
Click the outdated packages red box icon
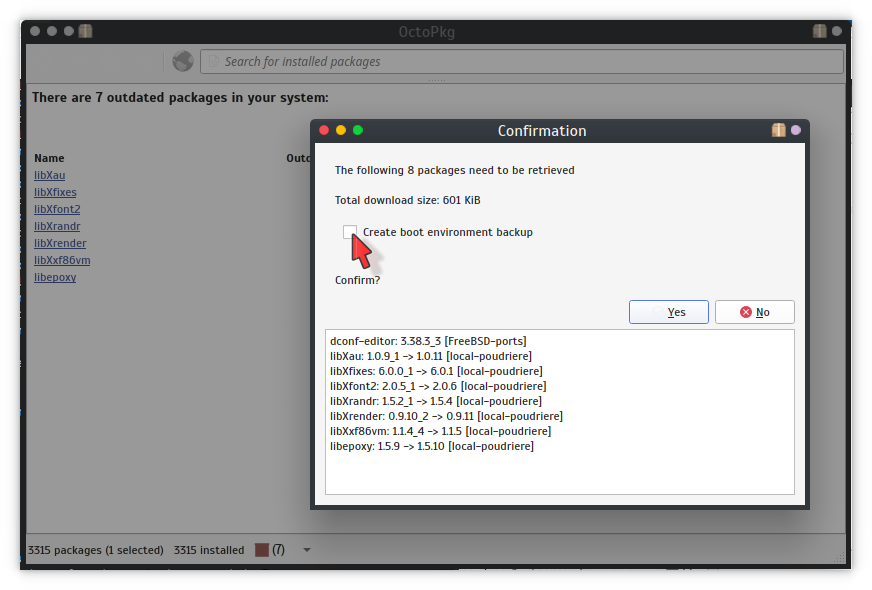(262, 550)
